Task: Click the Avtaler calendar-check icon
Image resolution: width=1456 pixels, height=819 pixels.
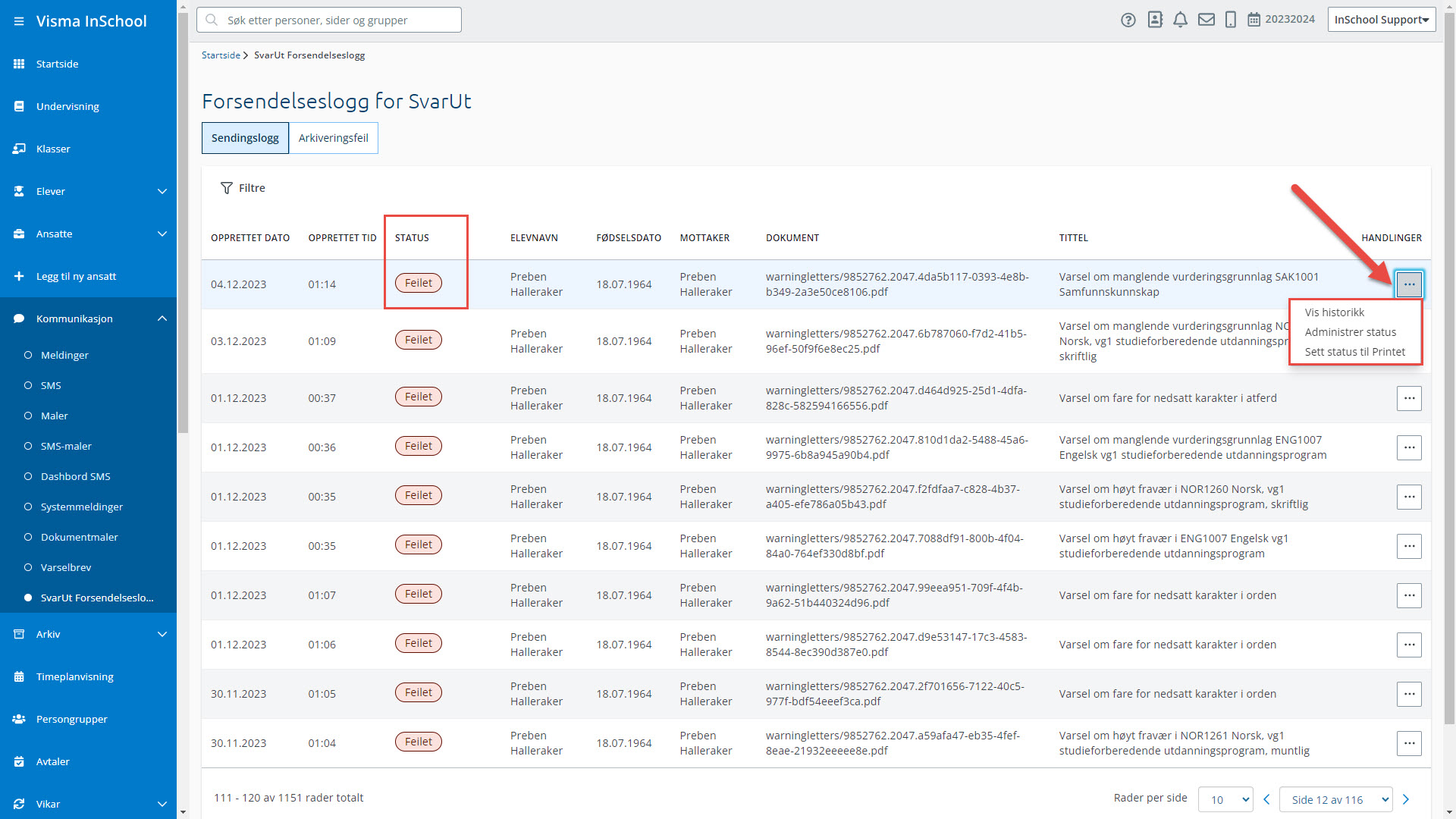Action: pos(19,761)
